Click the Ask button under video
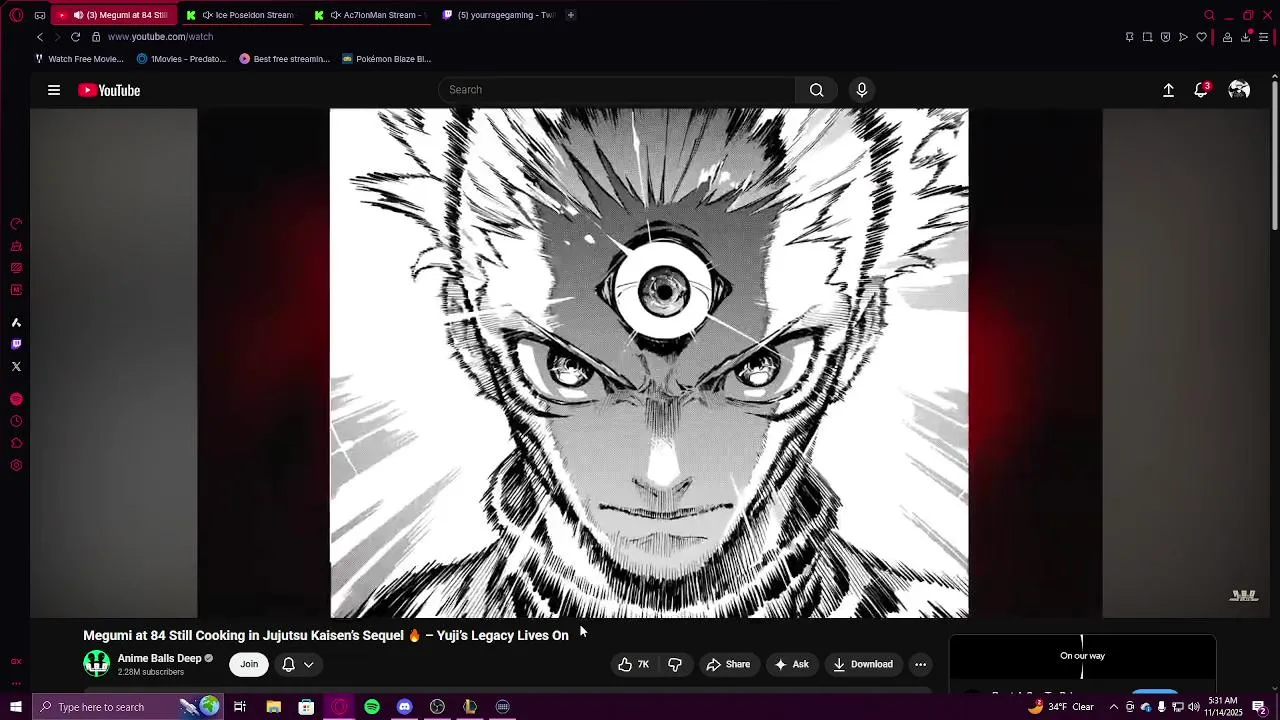Screen dimensions: 1280x720 pyautogui.click(x=791, y=664)
